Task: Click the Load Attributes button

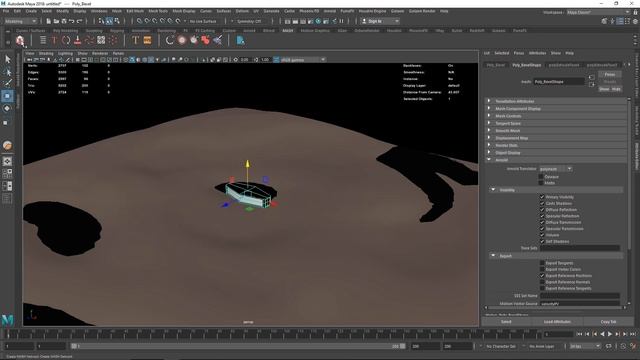Action: (x=557, y=322)
